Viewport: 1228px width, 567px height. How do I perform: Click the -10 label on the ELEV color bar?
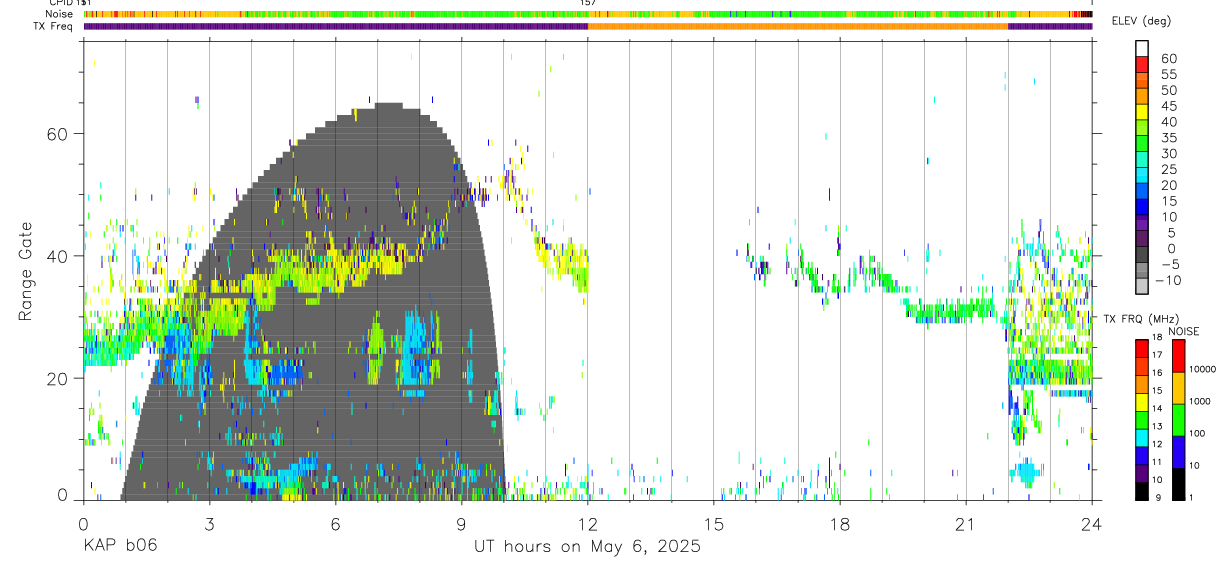[1166, 281]
